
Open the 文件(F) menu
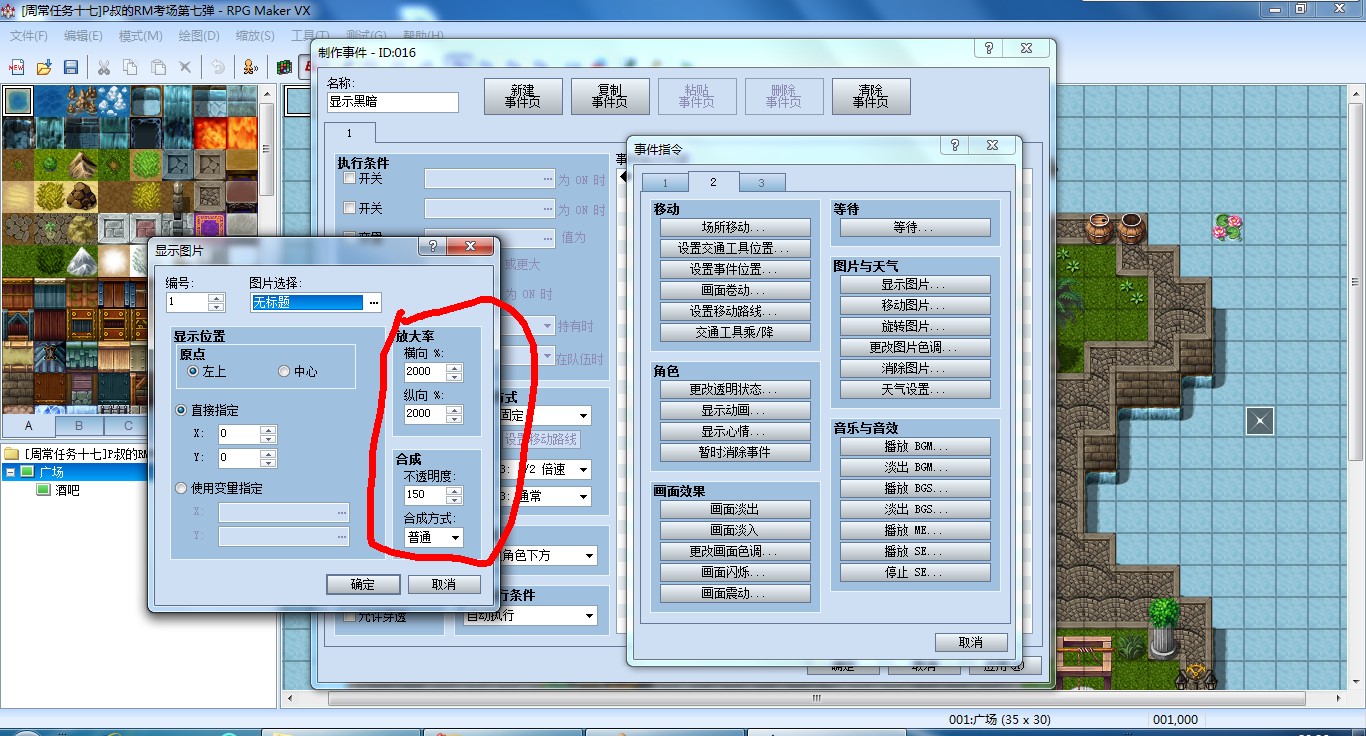click(28, 36)
